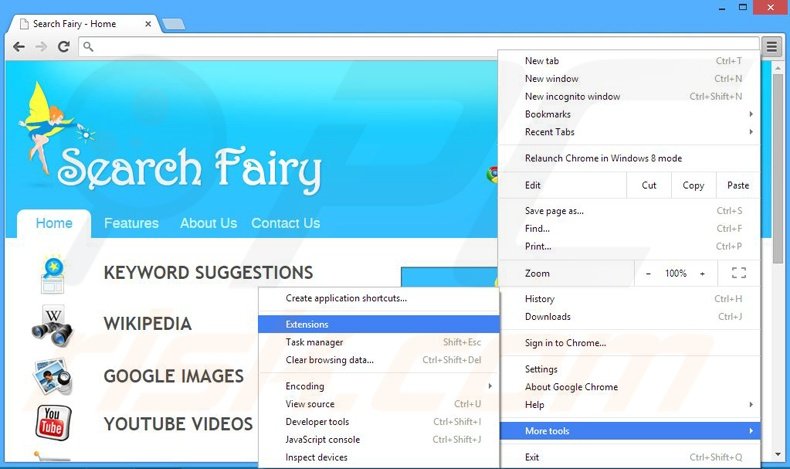This screenshot has width=790, height=469.
Task: Open Task manager from submenu
Action: pos(378,342)
